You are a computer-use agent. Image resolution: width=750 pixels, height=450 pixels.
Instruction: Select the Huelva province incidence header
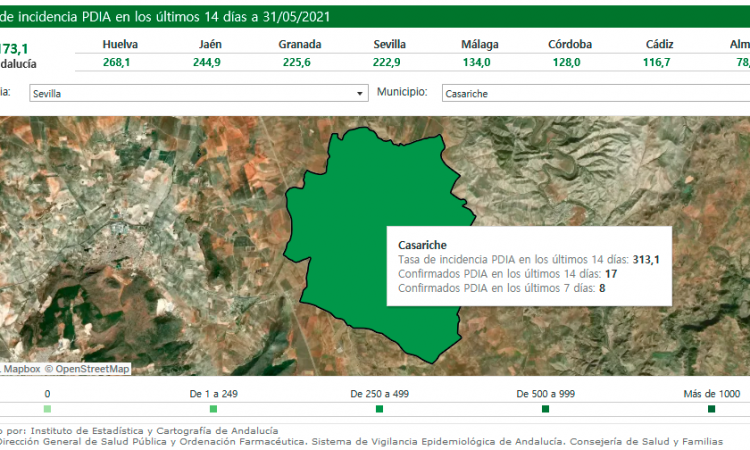120,45
